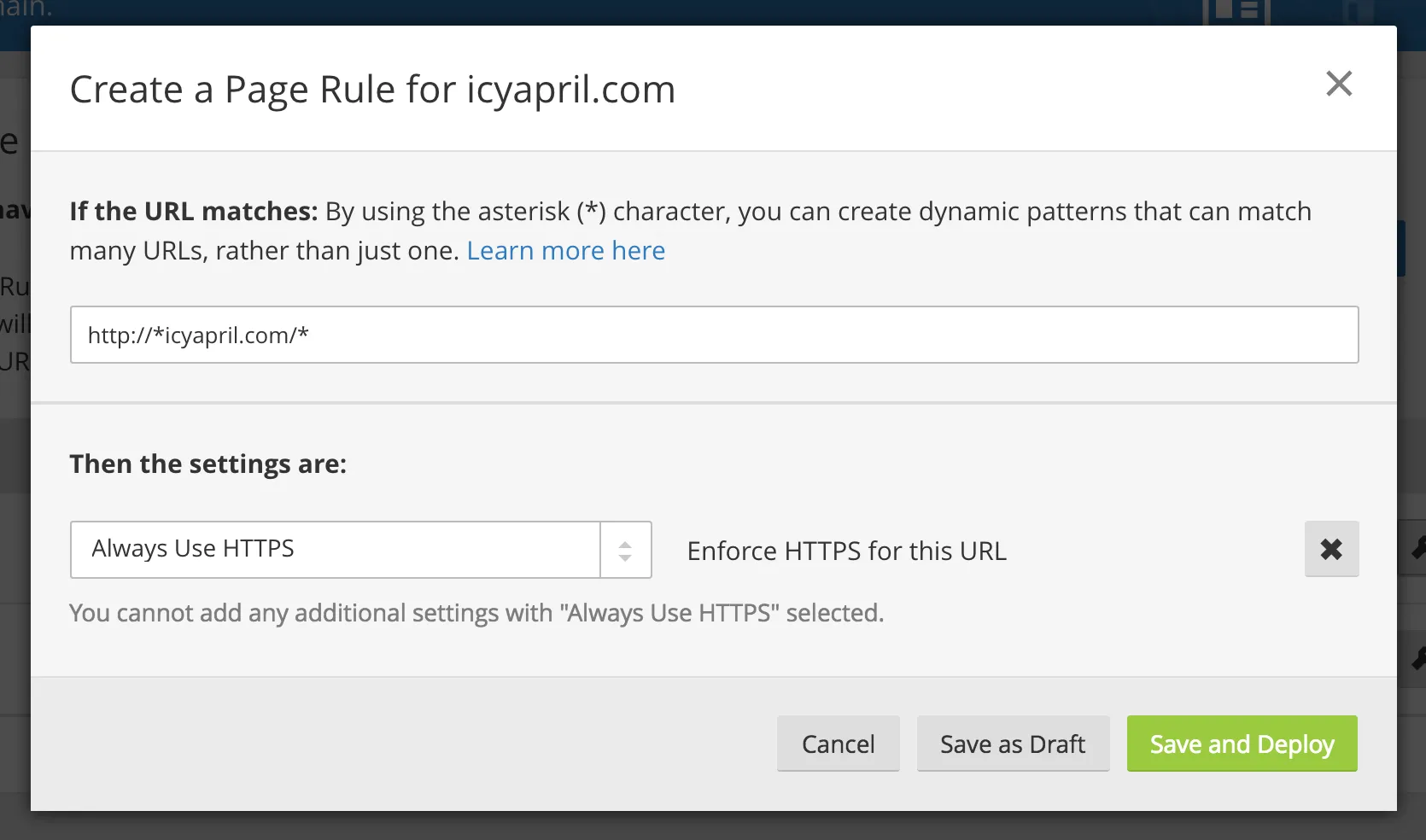
Task: Click the up-down arrows on the settings selector
Action: [626, 549]
